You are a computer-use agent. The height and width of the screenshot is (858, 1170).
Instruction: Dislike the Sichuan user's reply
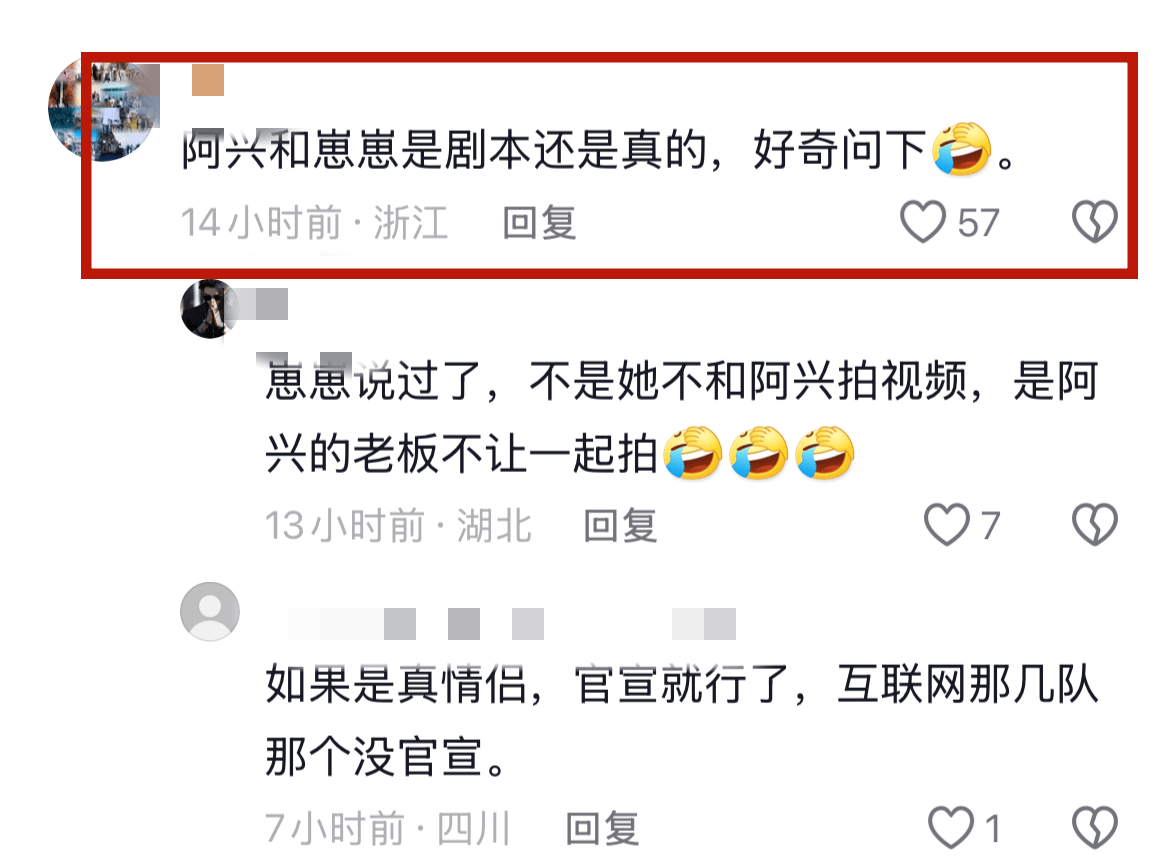click(1095, 828)
